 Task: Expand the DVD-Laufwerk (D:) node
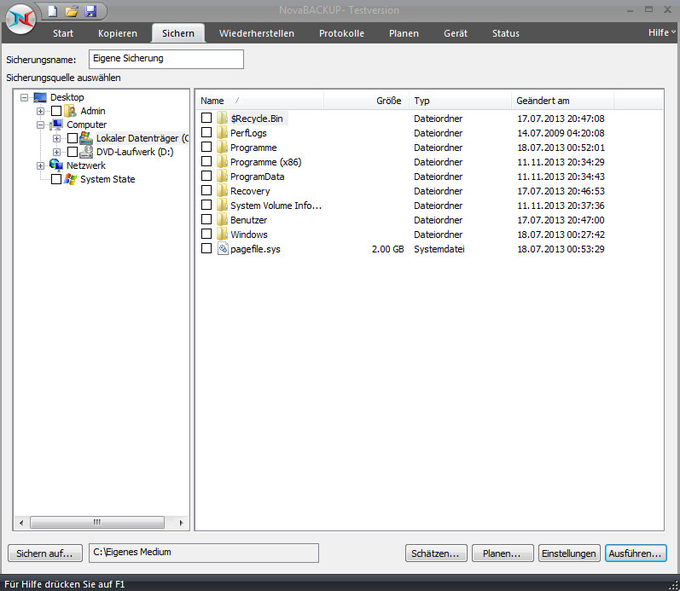point(56,152)
